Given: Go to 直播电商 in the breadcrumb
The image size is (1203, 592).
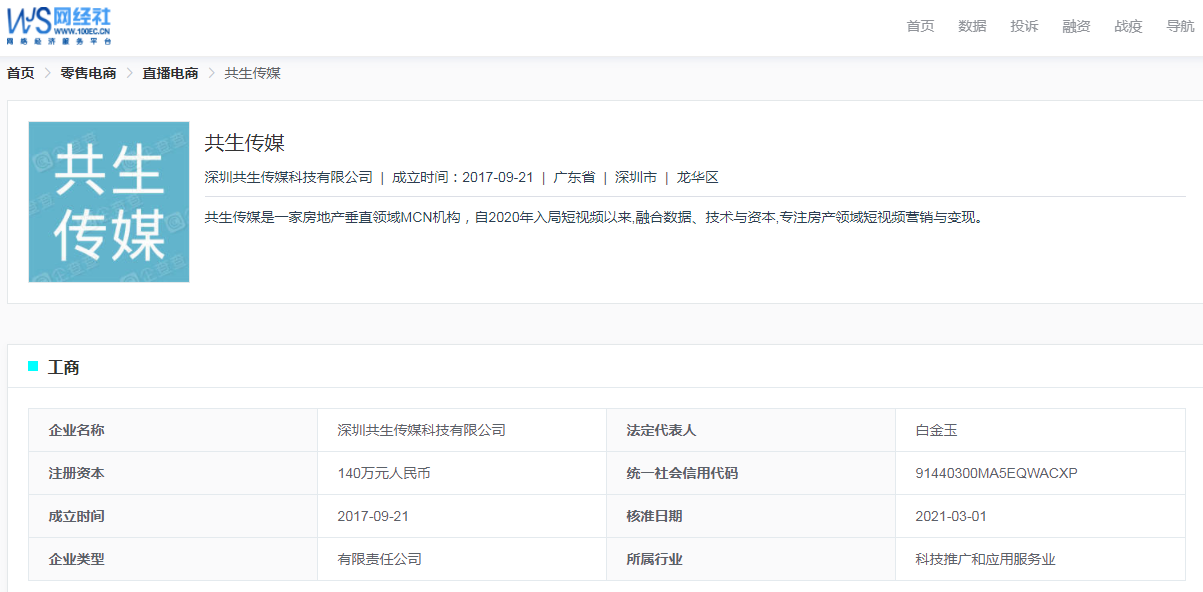Looking at the screenshot, I should (x=170, y=73).
